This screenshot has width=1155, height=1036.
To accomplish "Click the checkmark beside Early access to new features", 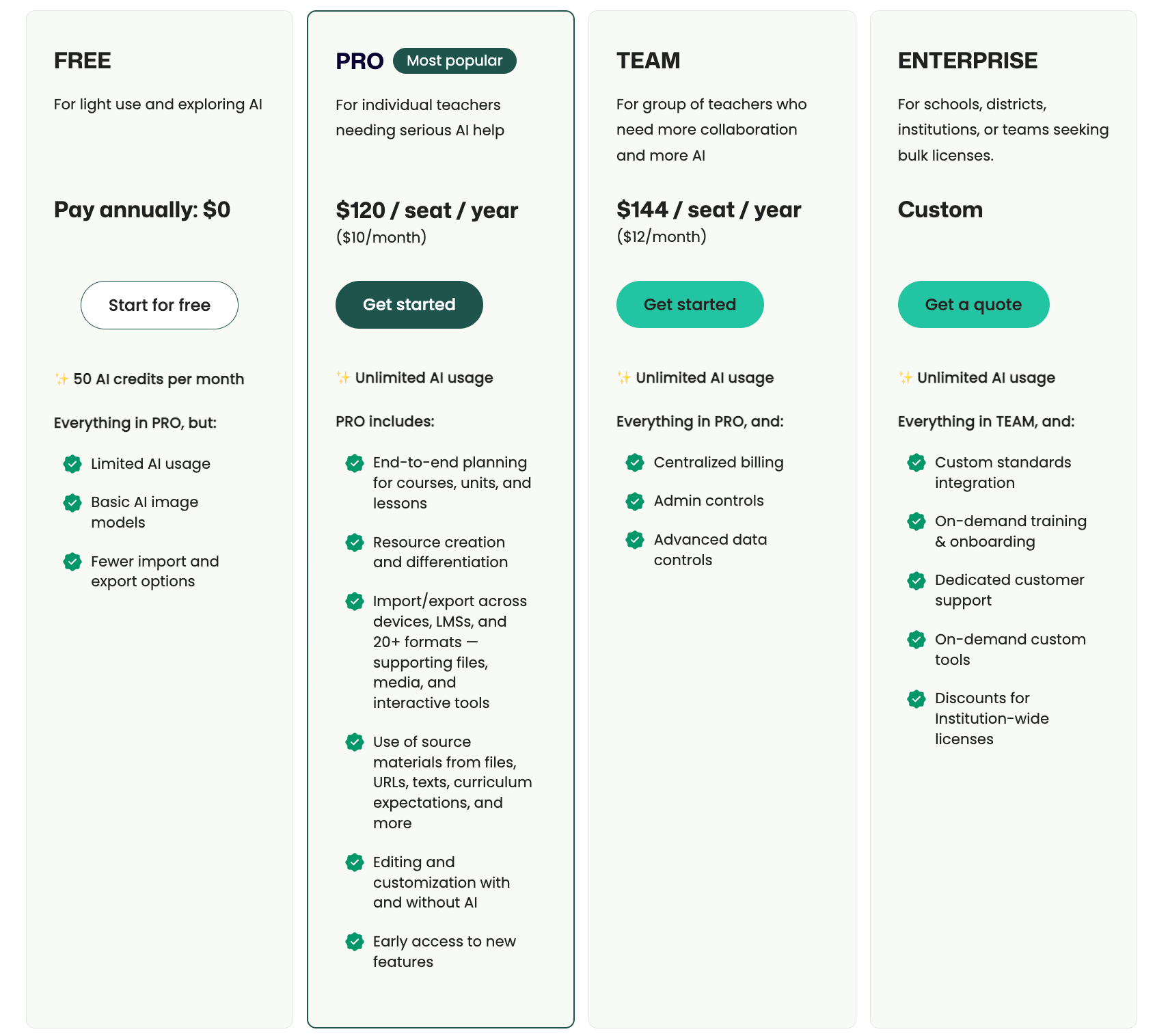I will tap(355, 942).
